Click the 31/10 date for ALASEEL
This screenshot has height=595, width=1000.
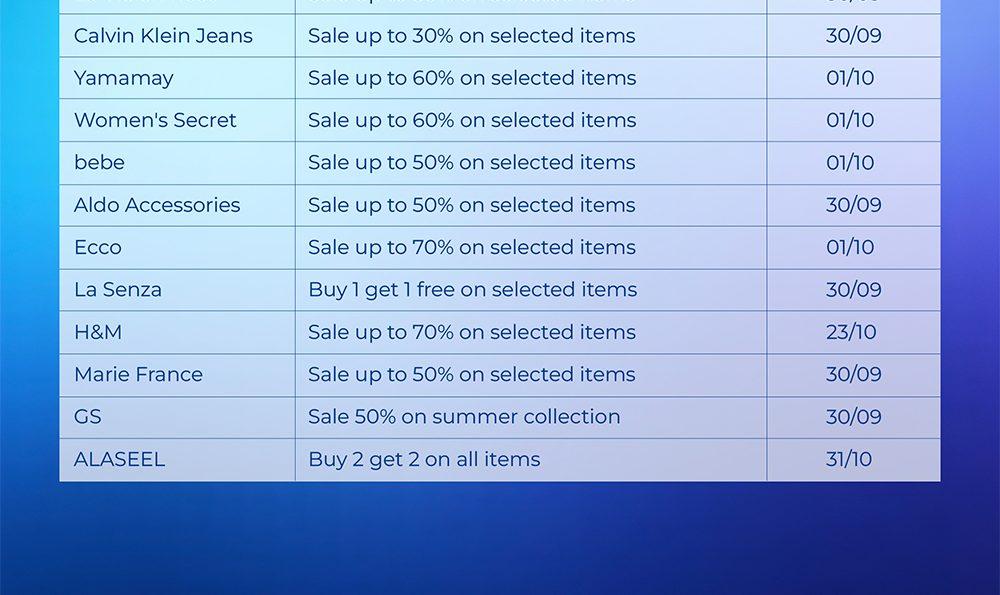849,460
